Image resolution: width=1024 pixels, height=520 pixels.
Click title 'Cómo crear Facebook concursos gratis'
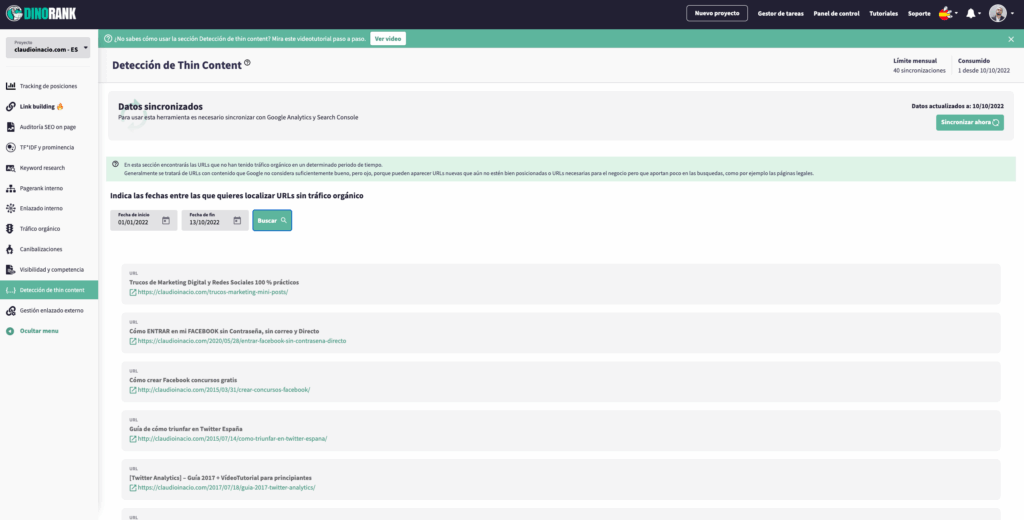(183, 380)
